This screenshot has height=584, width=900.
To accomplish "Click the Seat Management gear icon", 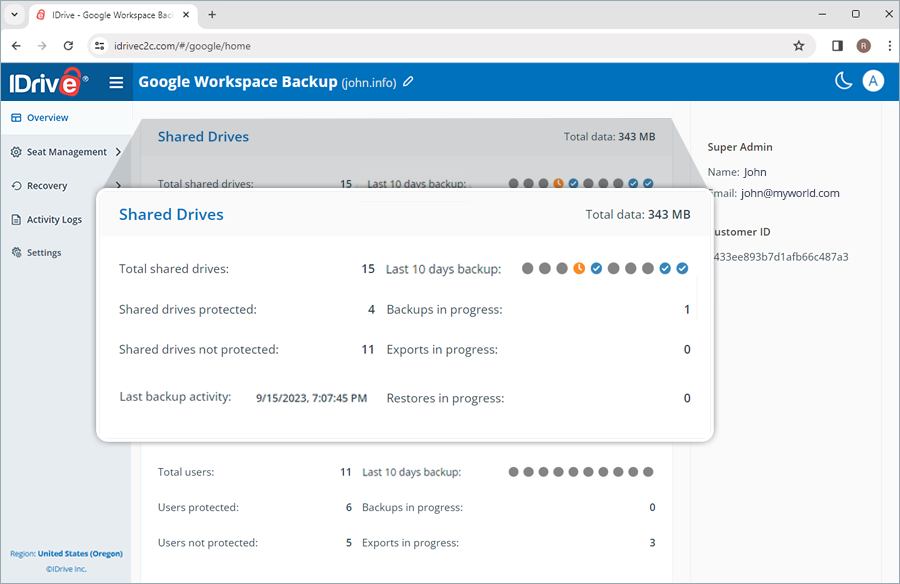I will point(16,152).
